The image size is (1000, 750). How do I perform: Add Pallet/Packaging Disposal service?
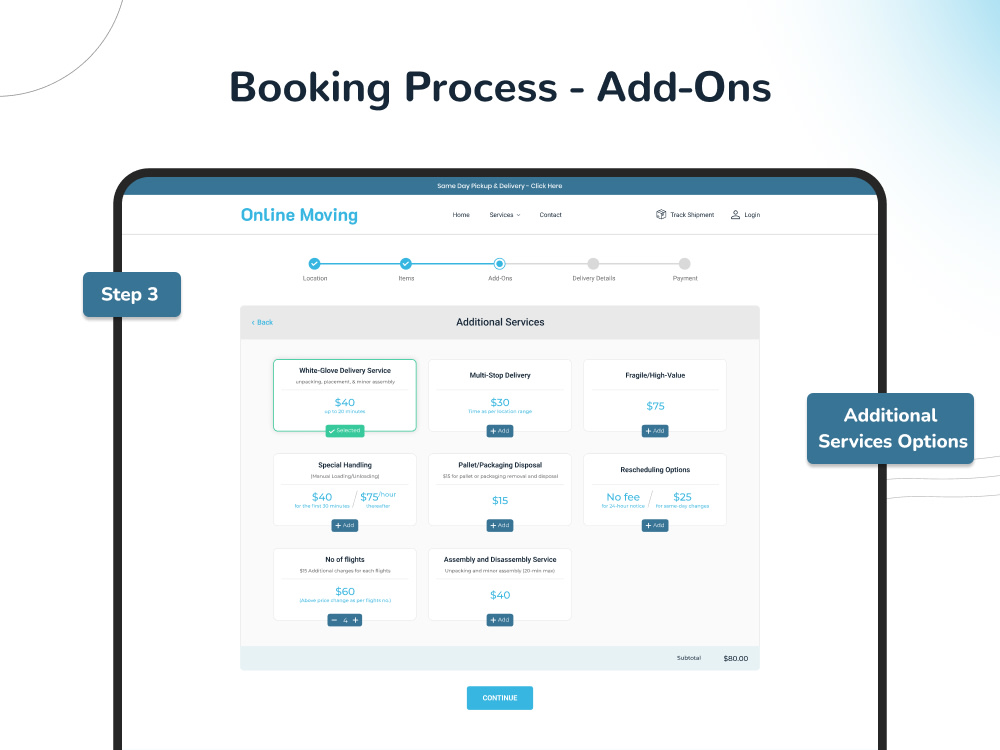tap(500, 526)
